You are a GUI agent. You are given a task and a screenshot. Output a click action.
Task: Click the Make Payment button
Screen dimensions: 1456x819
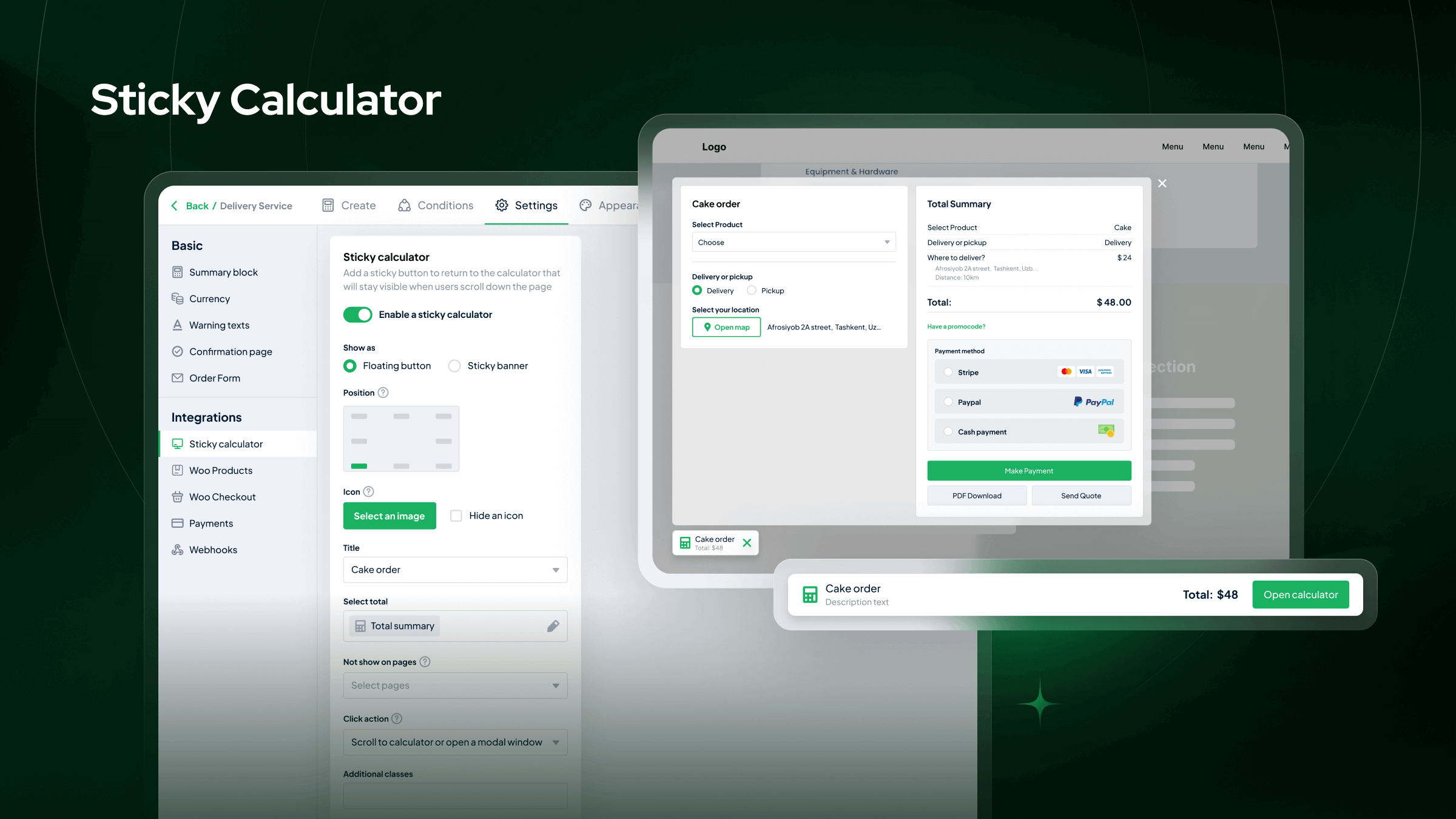click(1029, 470)
